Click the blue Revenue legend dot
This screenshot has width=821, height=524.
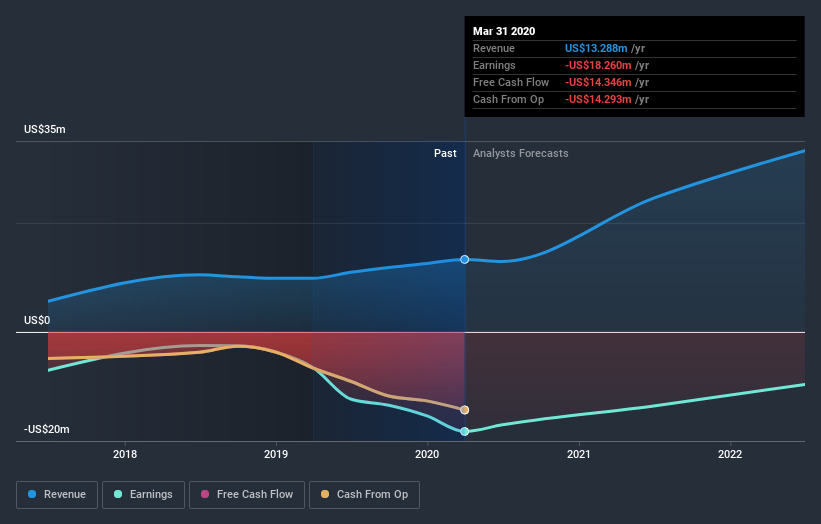32,494
